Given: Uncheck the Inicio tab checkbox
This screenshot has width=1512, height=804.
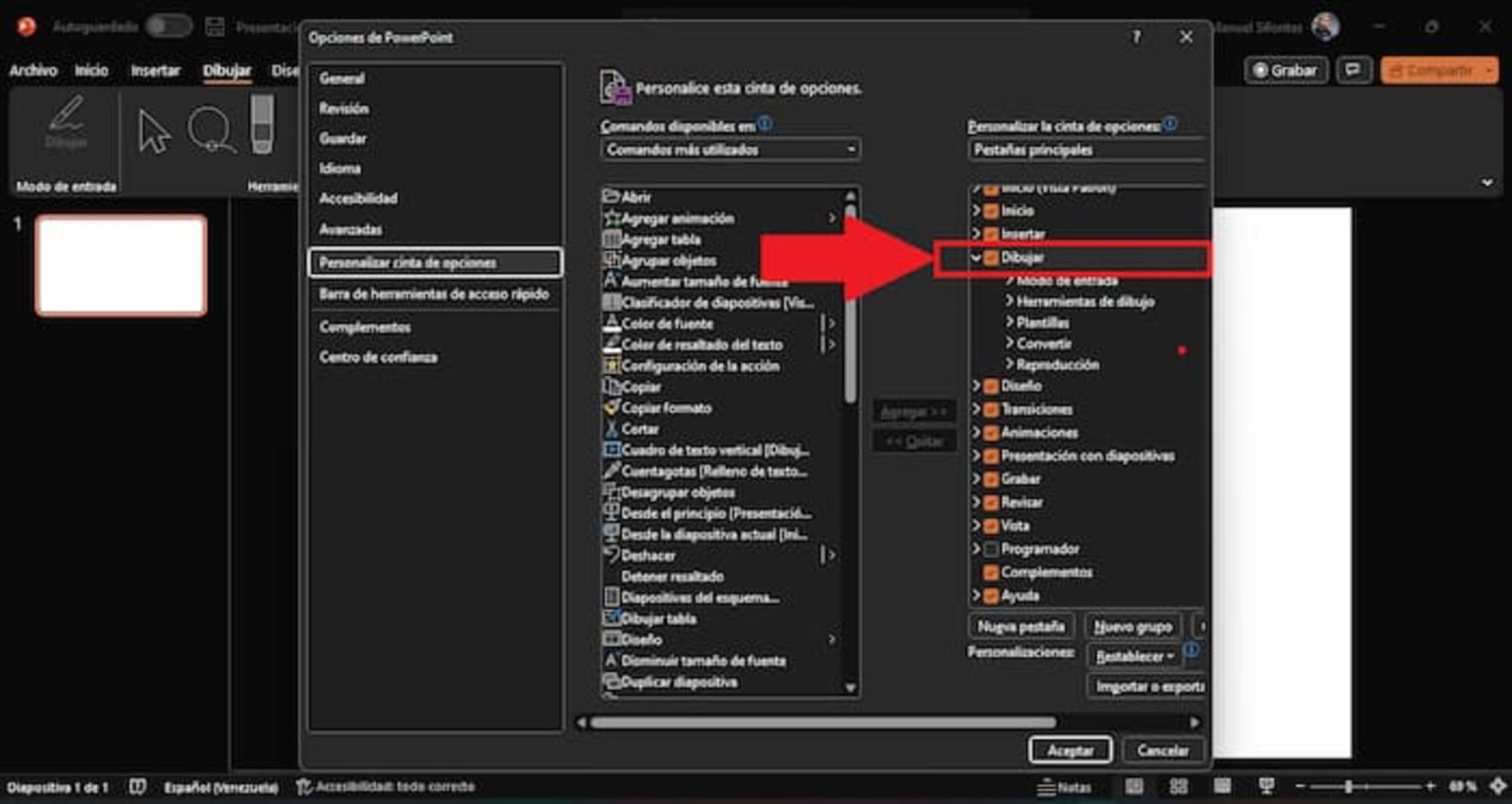Looking at the screenshot, I should tap(990, 210).
